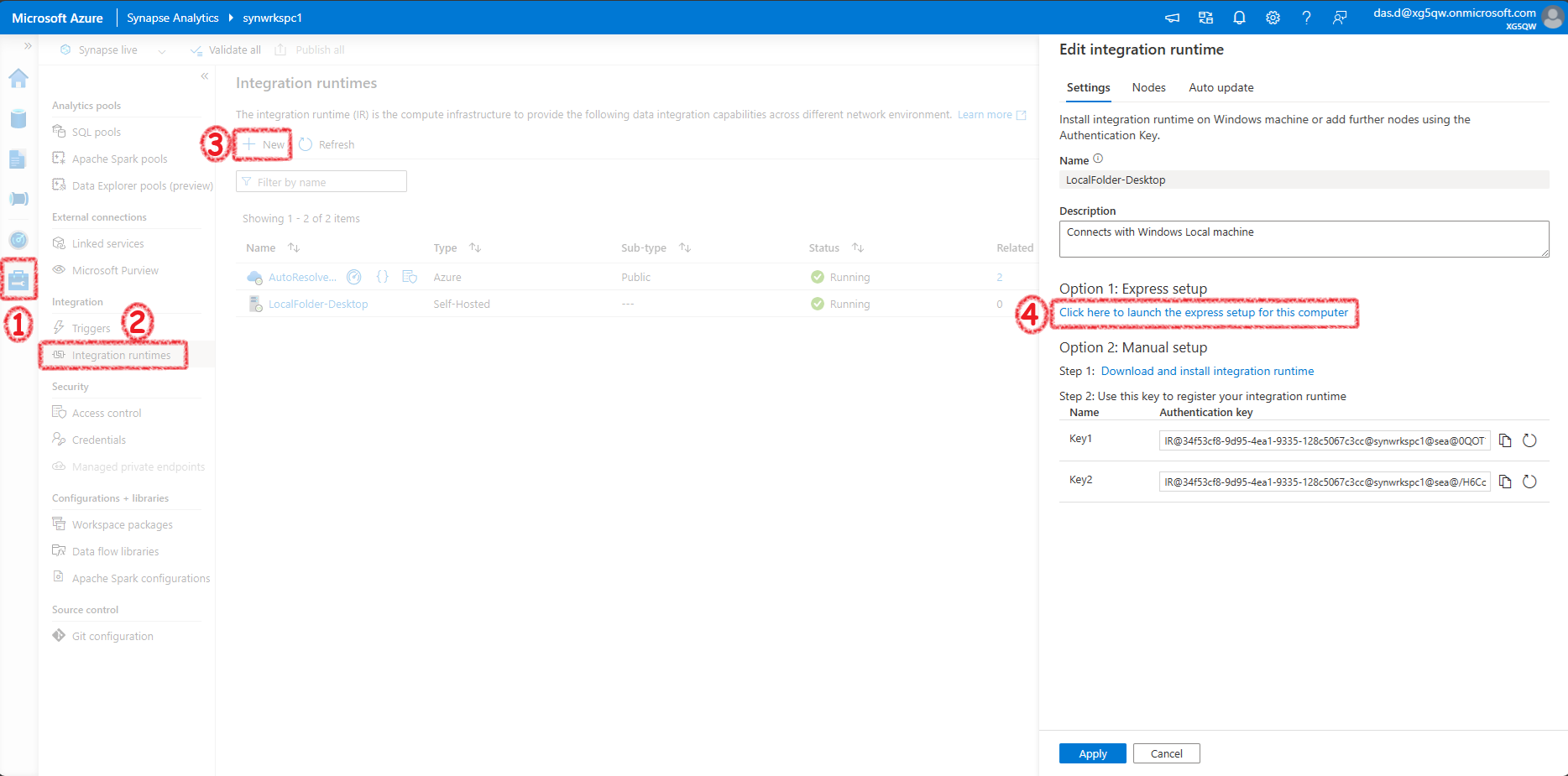Screen dimensions: 1568x776
Task: Focus the Filter by name field
Action: click(321, 181)
